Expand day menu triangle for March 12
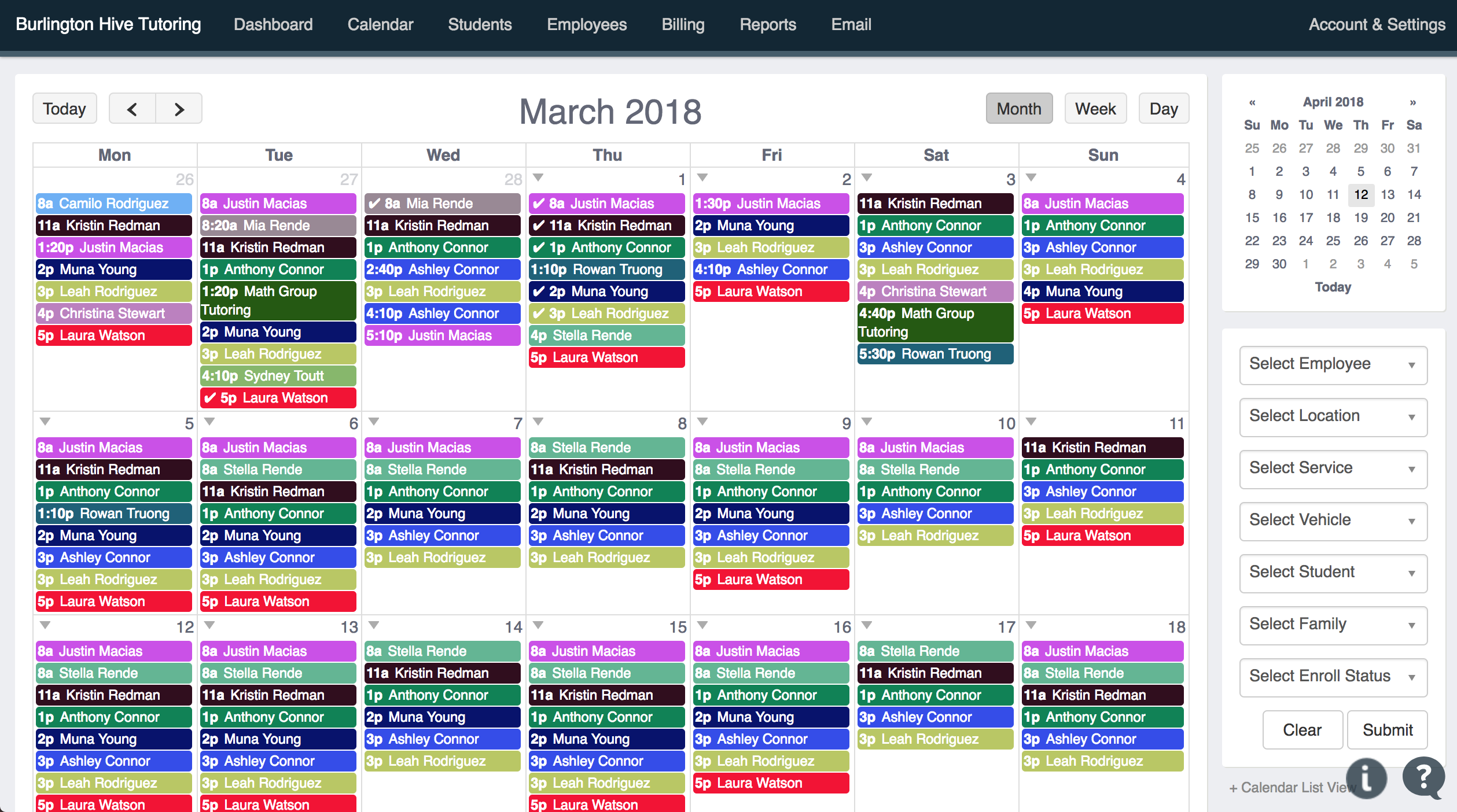1457x812 pixels. (45, 625)
